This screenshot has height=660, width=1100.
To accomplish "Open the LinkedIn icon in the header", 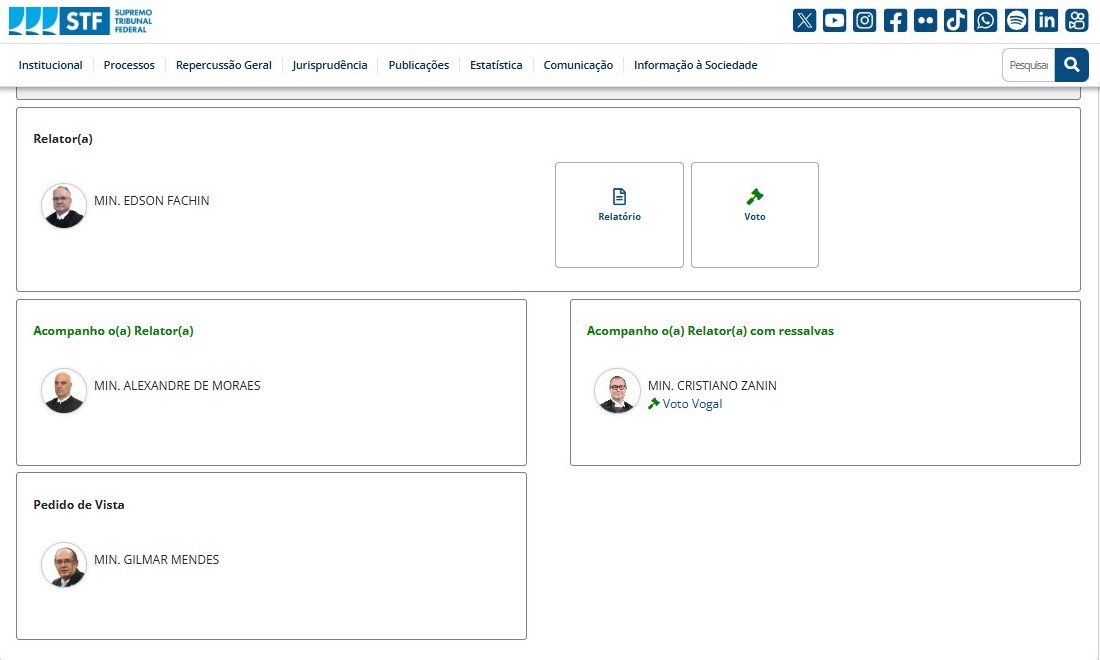I will coord(1047,20).
